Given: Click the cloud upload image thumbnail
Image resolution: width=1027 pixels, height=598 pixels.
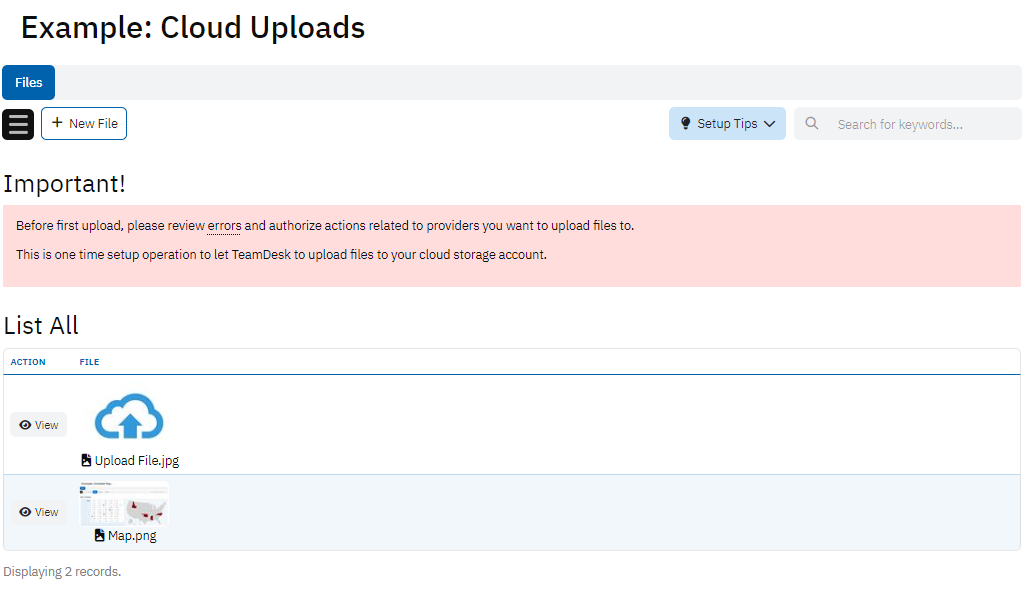Looking at the screenshot, I should [129, 417].
